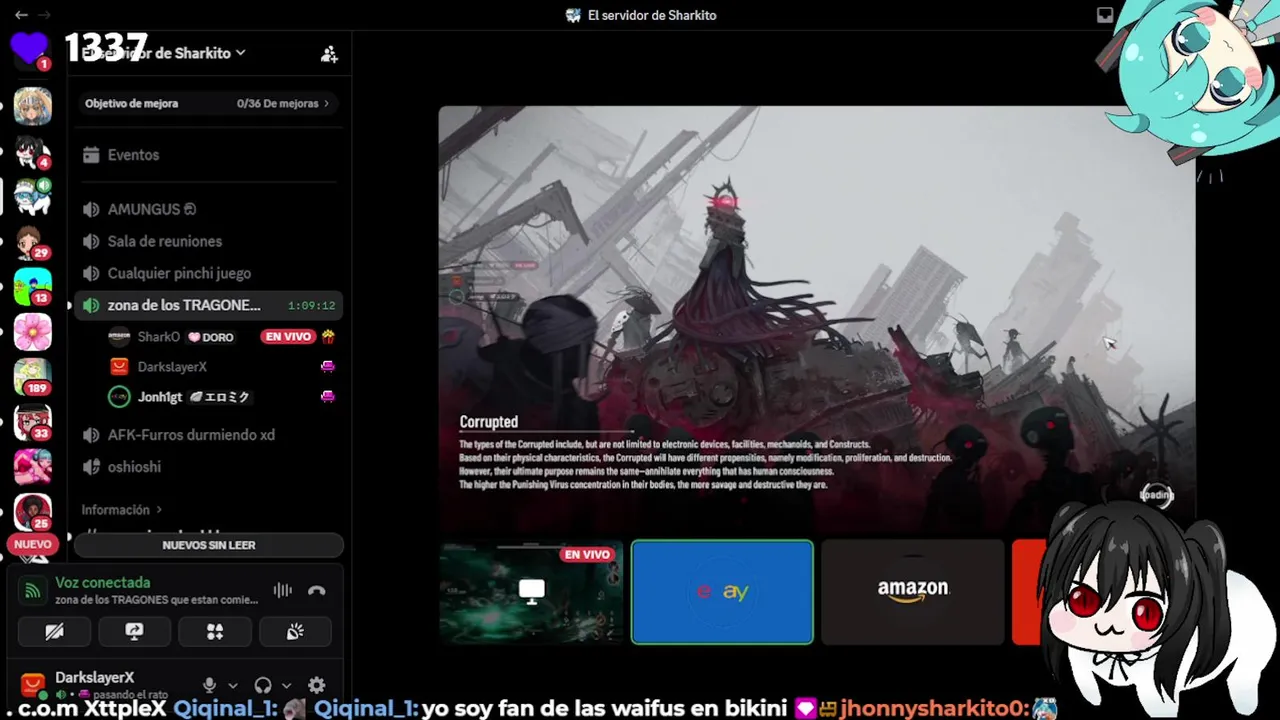Open microphone input options arrow
The width and height of the screenshot is (1280, 720).
[x=233, y=686]
